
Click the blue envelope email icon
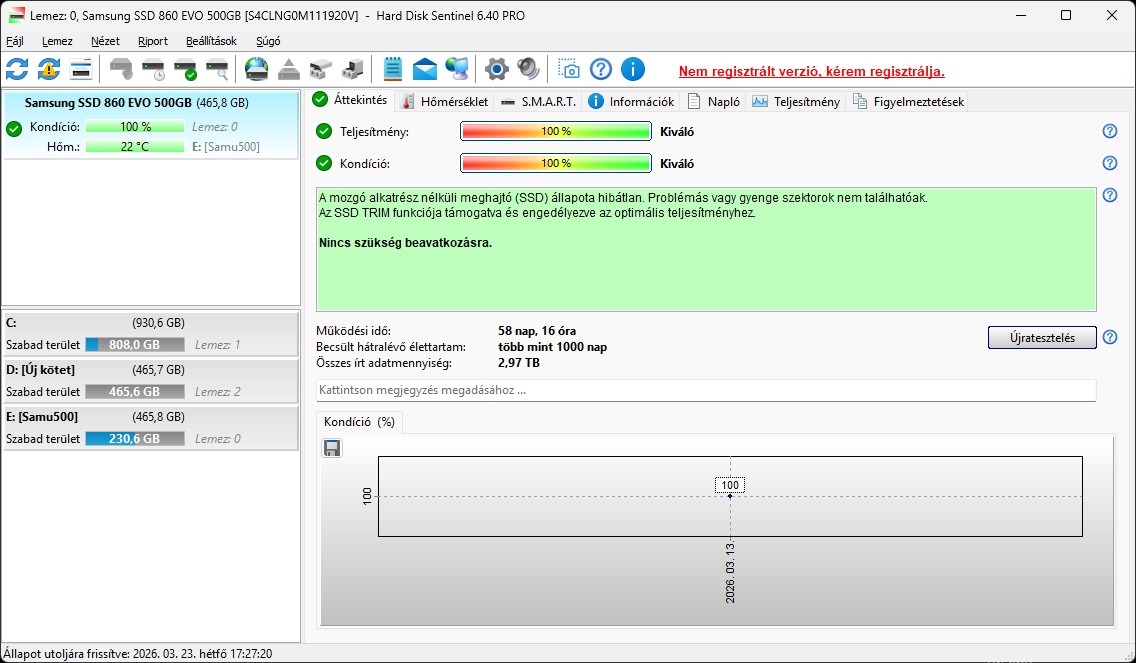point(425,70)
